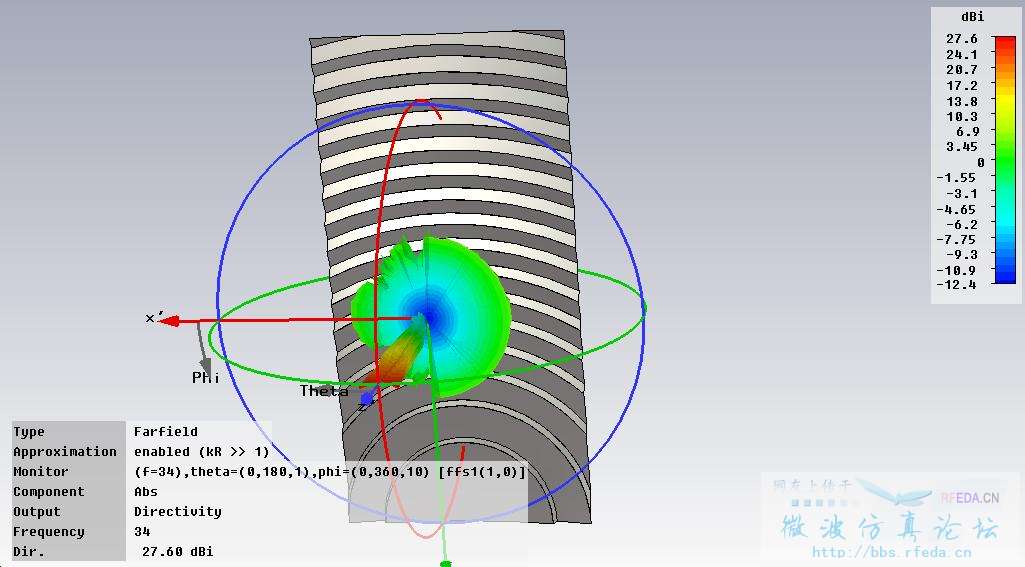Click the red x-axis arrowhead
1025x567 pixels.
[169, 320]
